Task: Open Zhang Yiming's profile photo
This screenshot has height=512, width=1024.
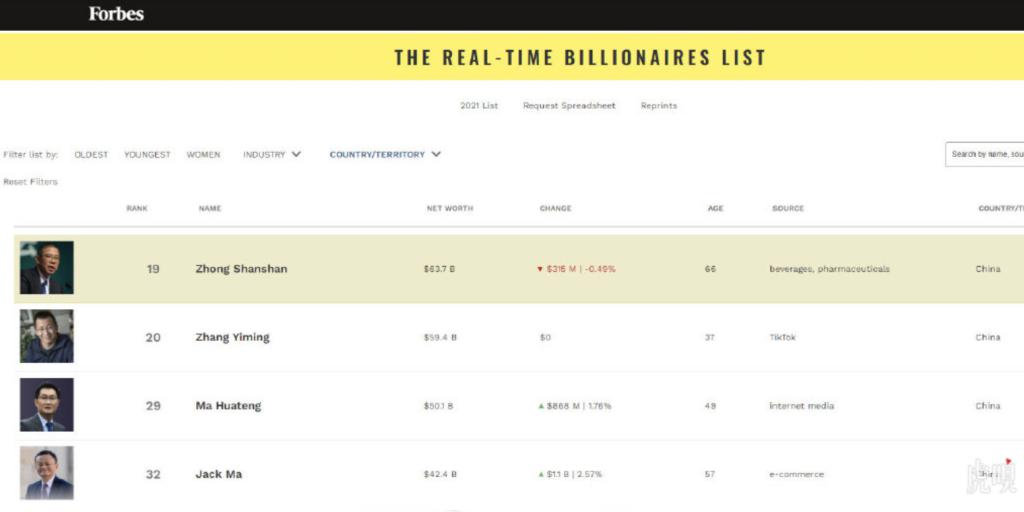Action: pyautogui.click(x=46, y=336)
